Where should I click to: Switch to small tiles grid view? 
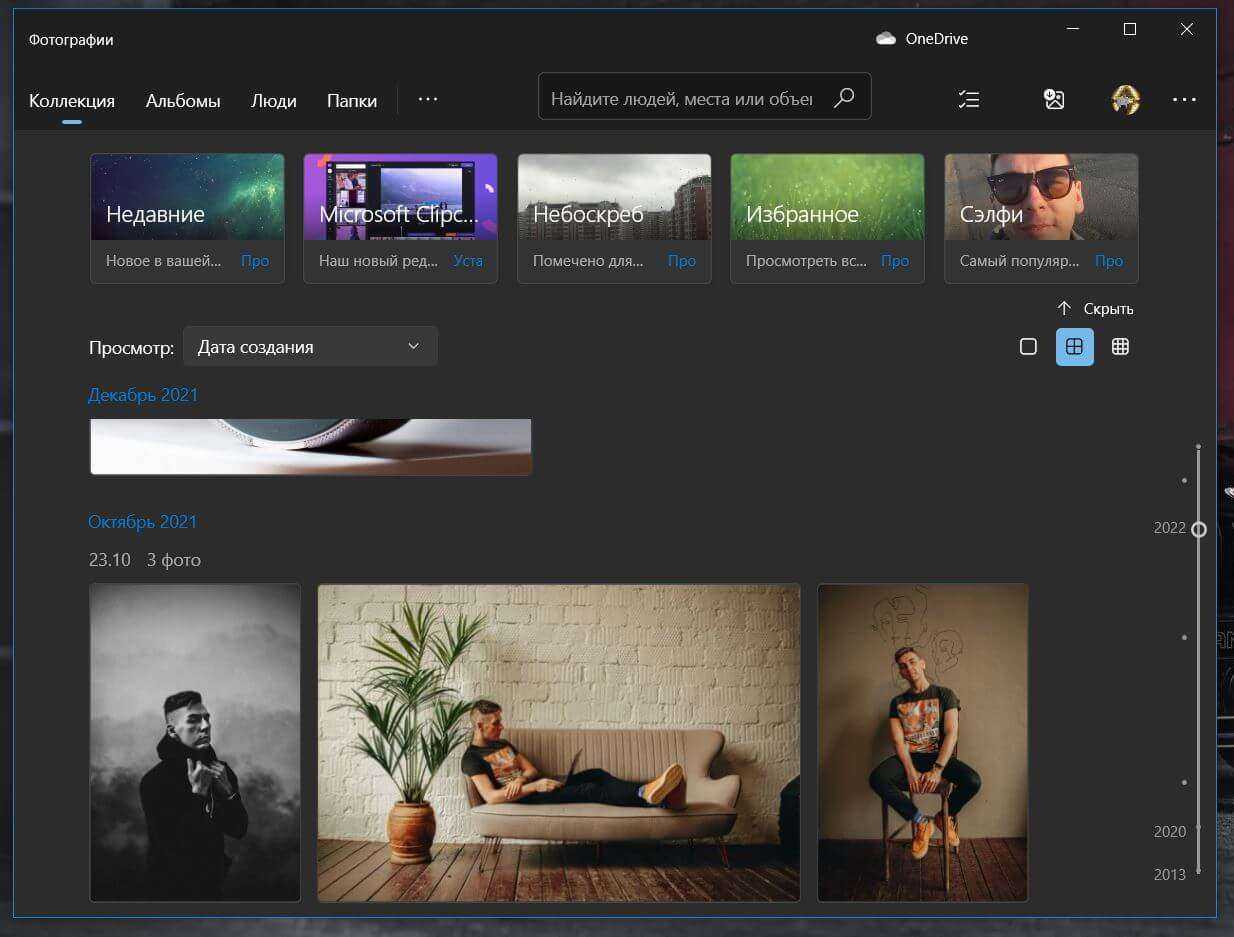tap(1120, 347)
